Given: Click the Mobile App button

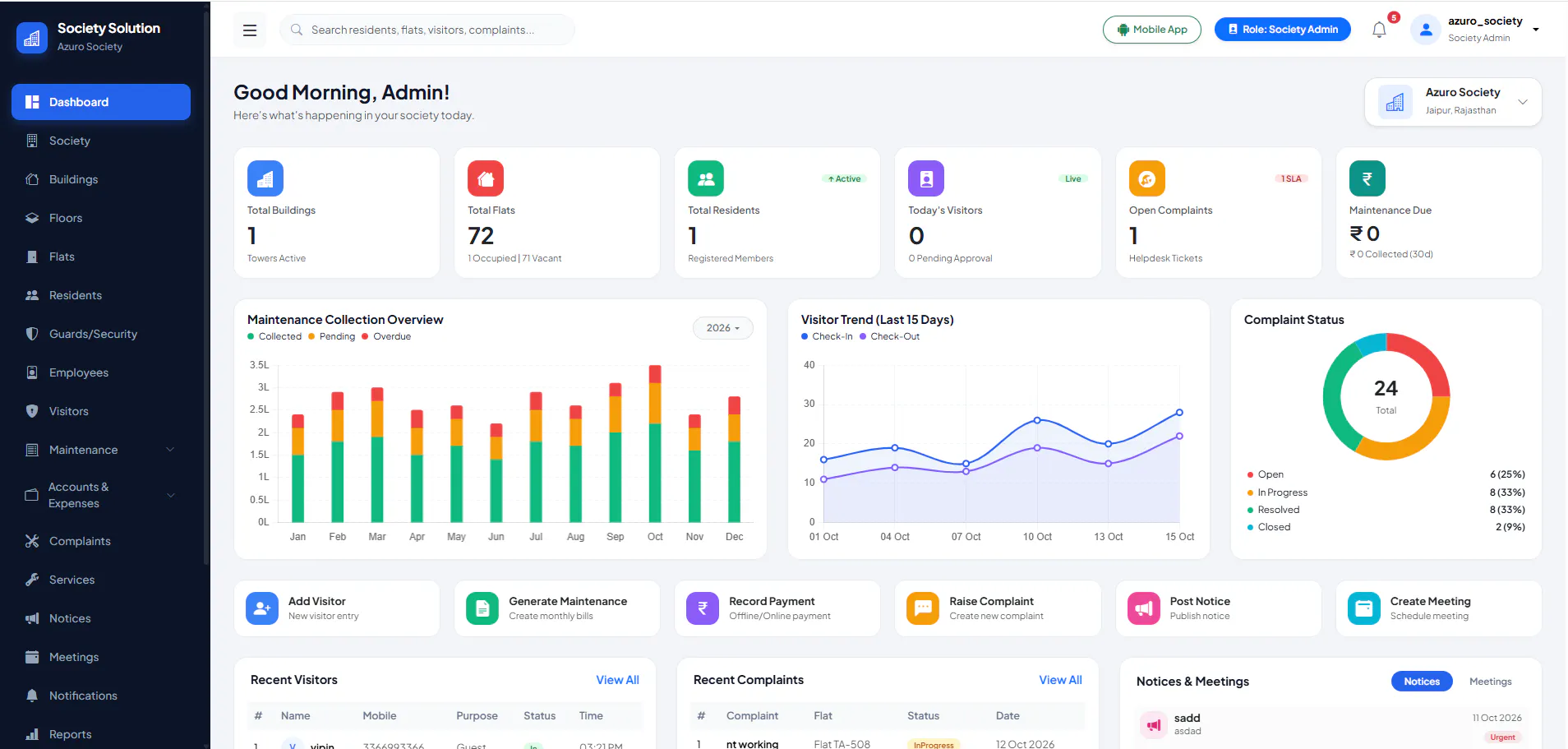Looking at the screenshot, I should [x=1152, y=30].
